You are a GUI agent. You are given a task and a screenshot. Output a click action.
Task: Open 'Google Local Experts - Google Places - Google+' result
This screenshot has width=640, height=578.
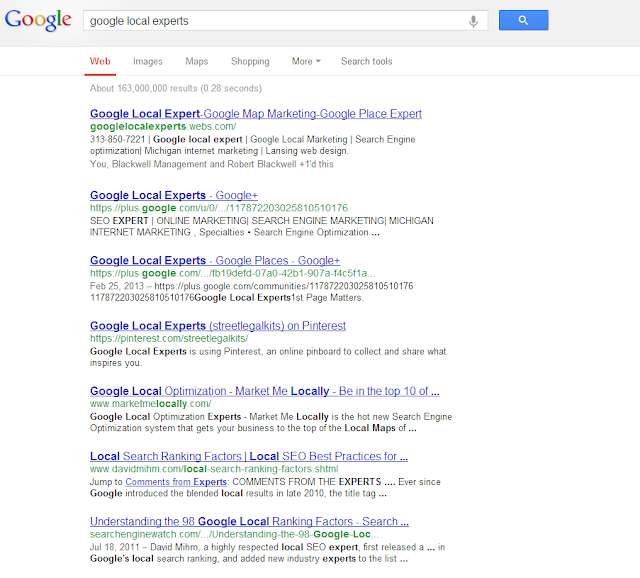pos(215,260)
